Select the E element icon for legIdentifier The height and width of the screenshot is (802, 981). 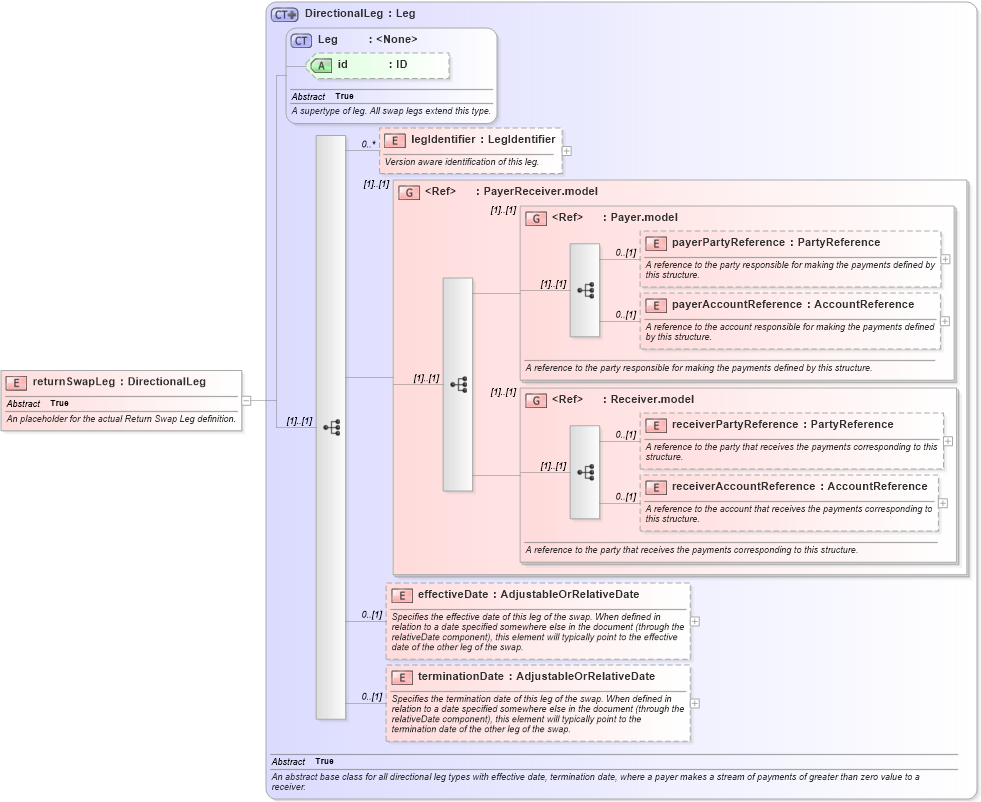tap(396, 139)
